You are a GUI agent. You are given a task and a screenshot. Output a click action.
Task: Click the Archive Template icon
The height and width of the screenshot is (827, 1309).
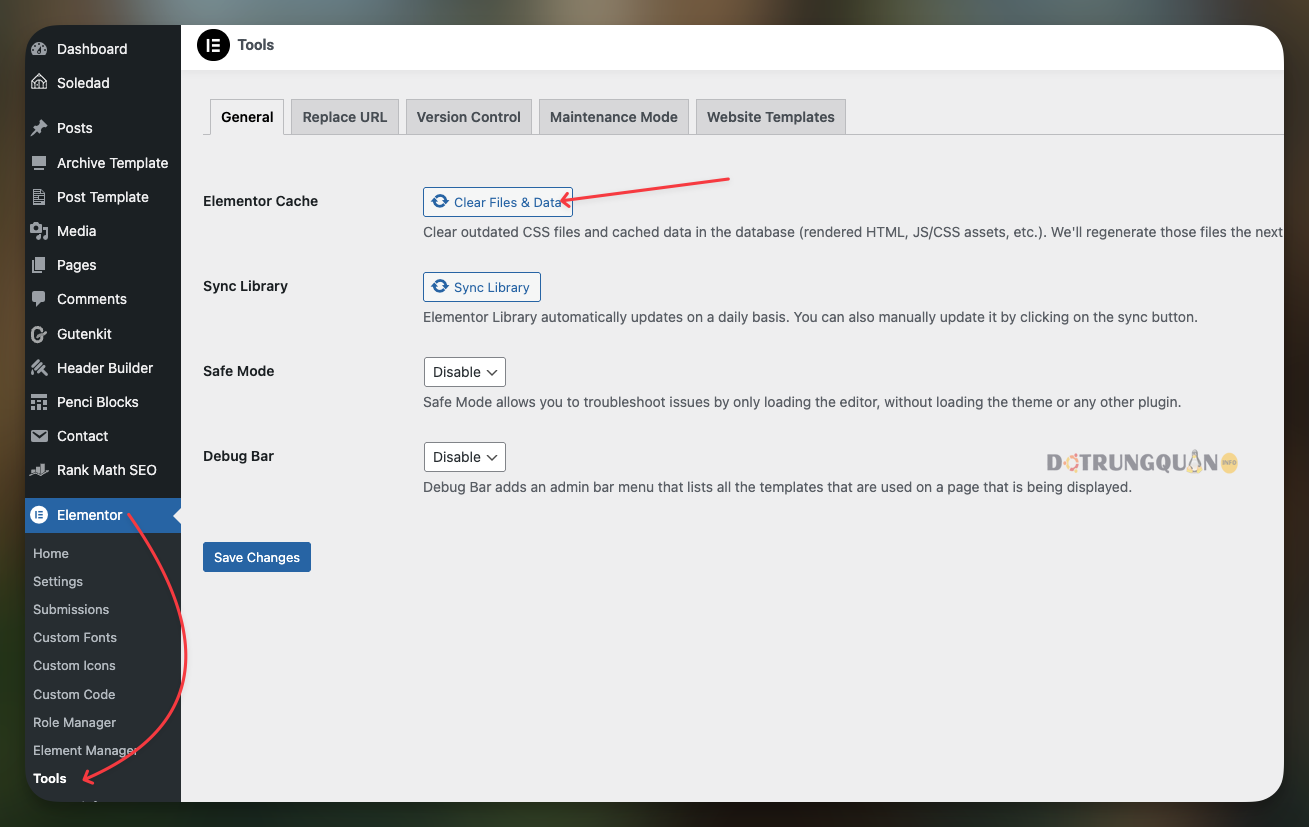pyautogui.click(x=39, y=163)
